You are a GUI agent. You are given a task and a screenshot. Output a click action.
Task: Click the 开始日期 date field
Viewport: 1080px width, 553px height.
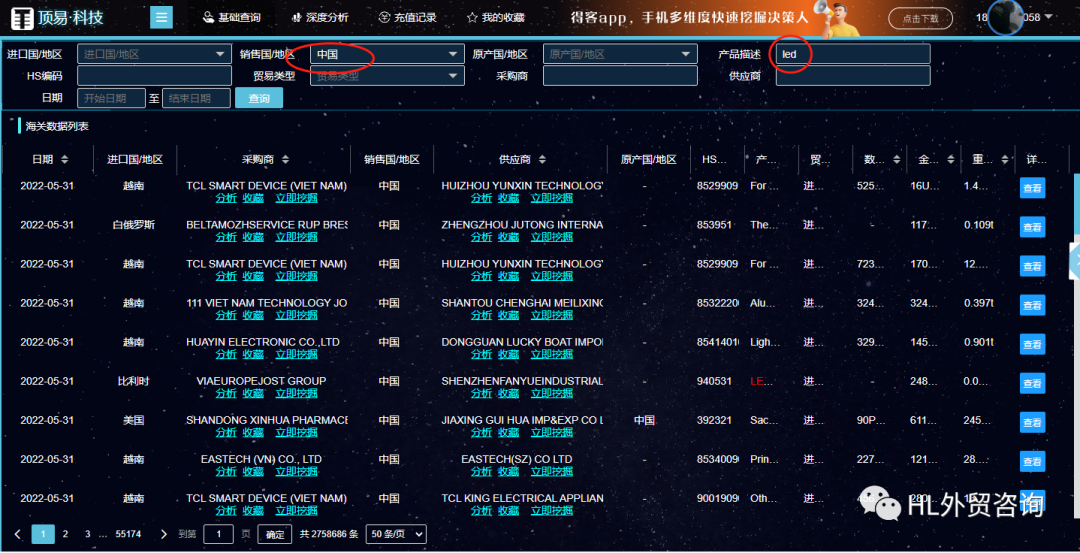(x=112, y=98)
